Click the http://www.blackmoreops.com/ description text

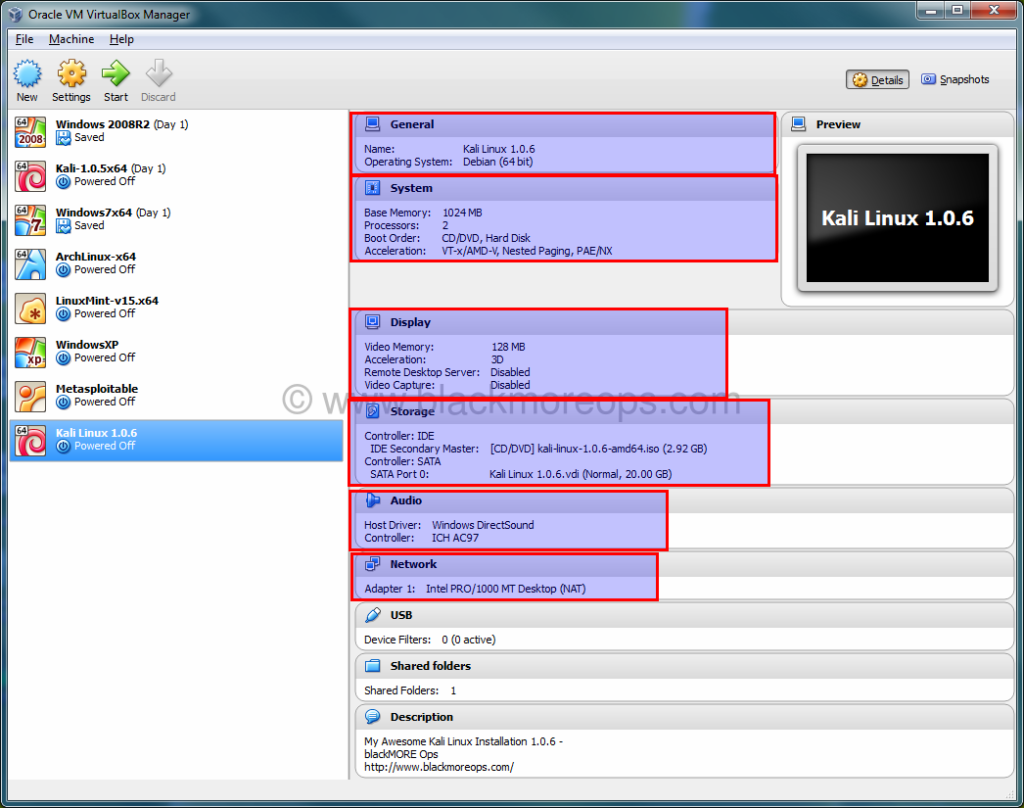(439, 768)
